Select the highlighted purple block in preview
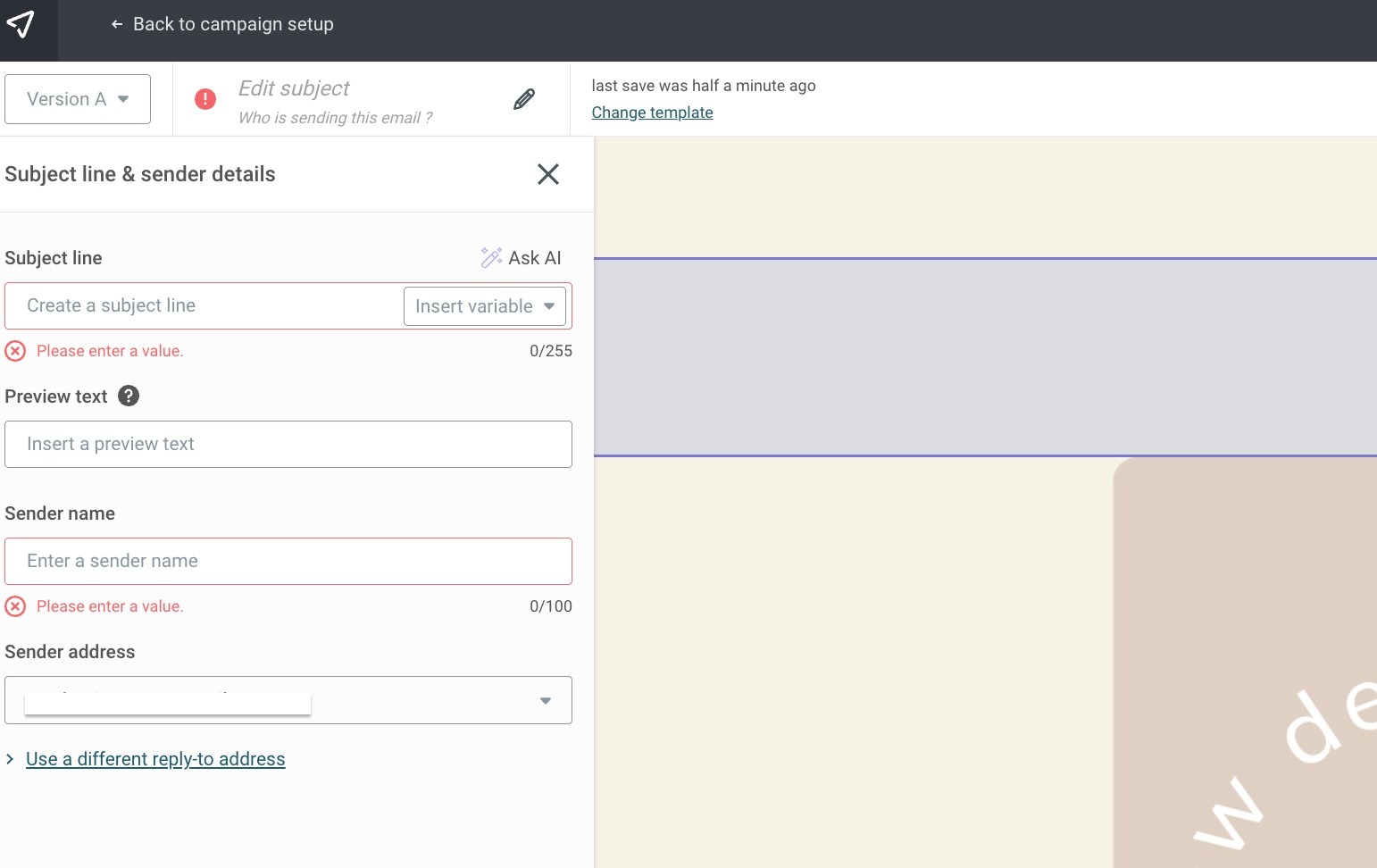Screen dimensions: 1377x868 (984, 357)
